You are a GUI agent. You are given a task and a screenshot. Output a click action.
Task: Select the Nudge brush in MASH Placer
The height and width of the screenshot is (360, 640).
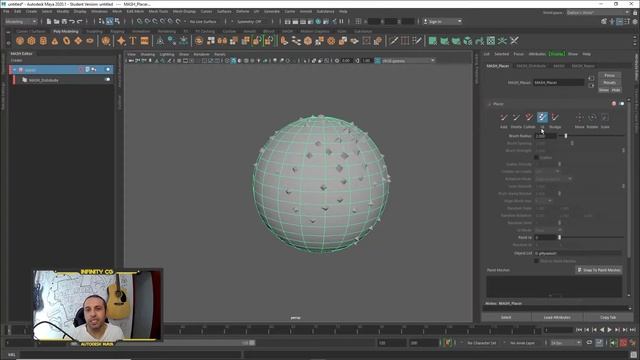[x=555, y=118]
